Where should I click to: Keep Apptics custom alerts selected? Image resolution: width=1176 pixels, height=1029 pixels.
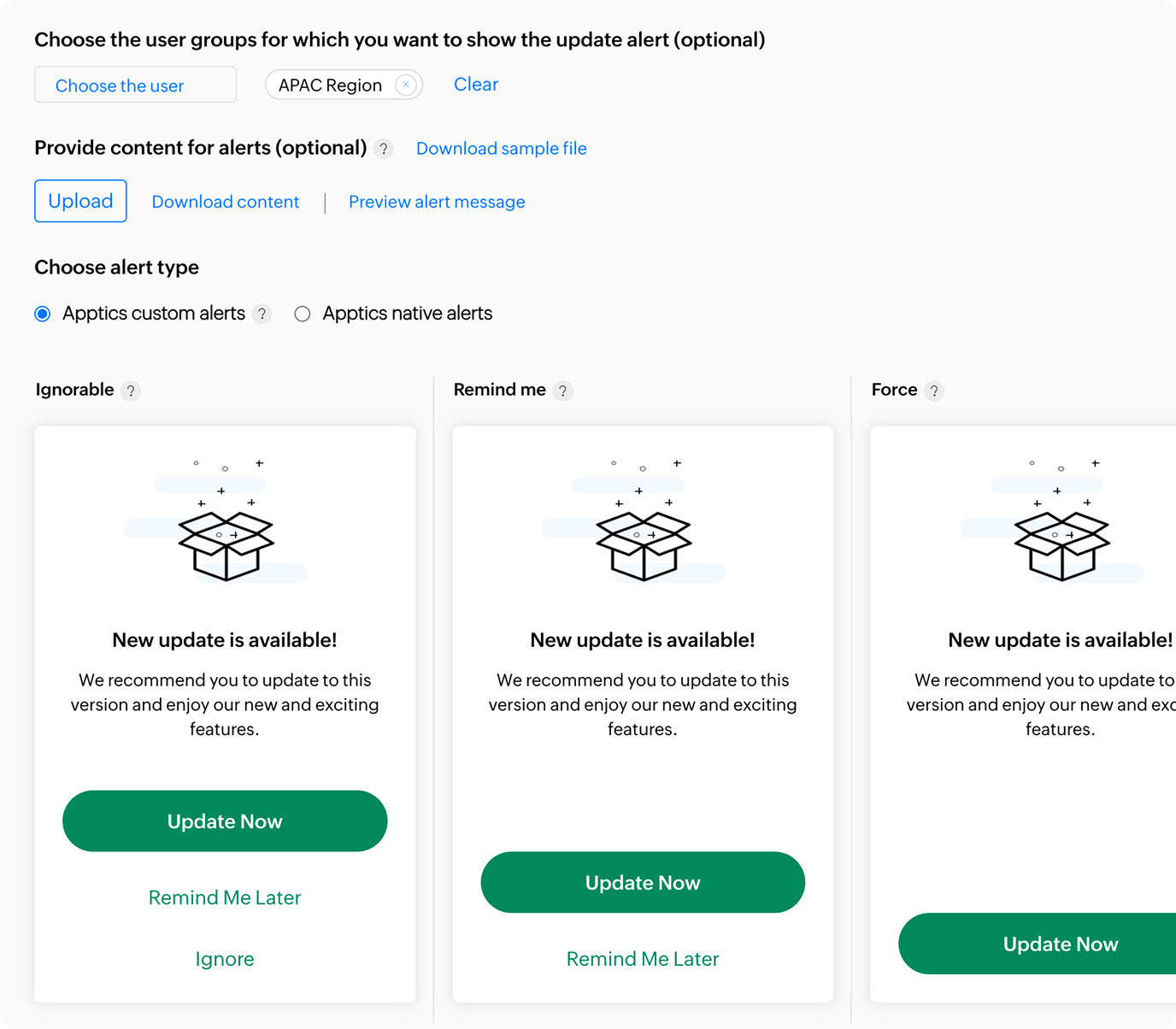tap(42, 314)
